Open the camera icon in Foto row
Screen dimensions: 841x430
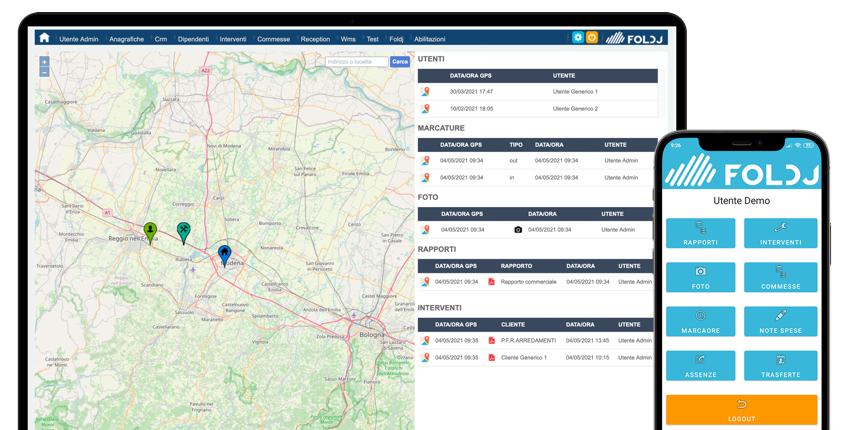tap(518, 230)
